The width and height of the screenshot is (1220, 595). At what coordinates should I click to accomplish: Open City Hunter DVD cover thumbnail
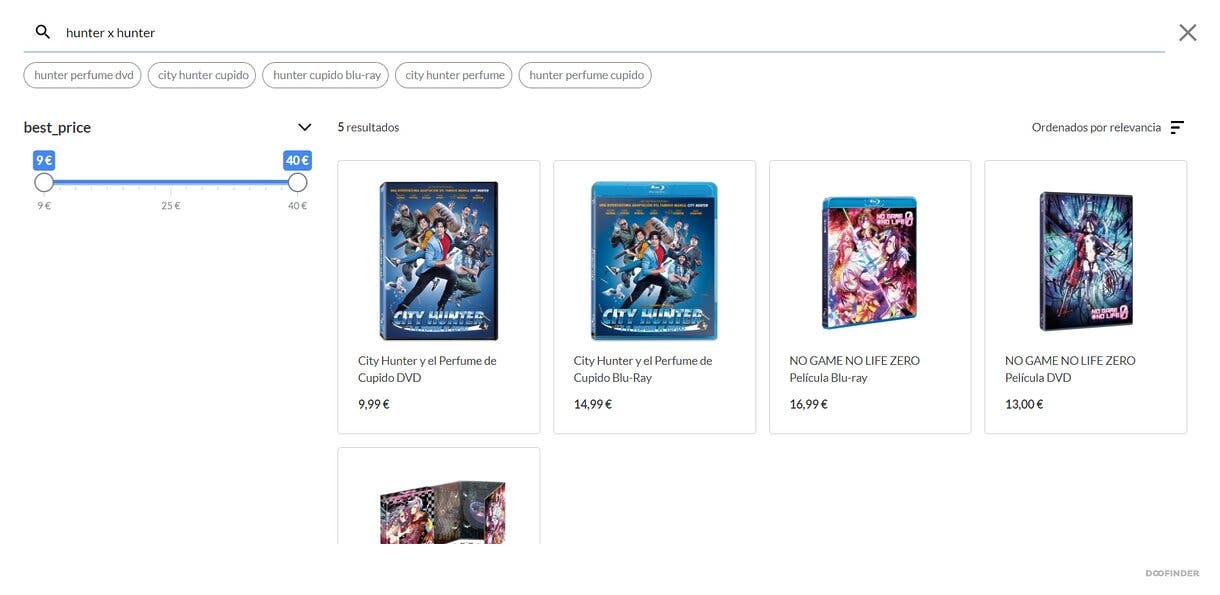(439, 261)
